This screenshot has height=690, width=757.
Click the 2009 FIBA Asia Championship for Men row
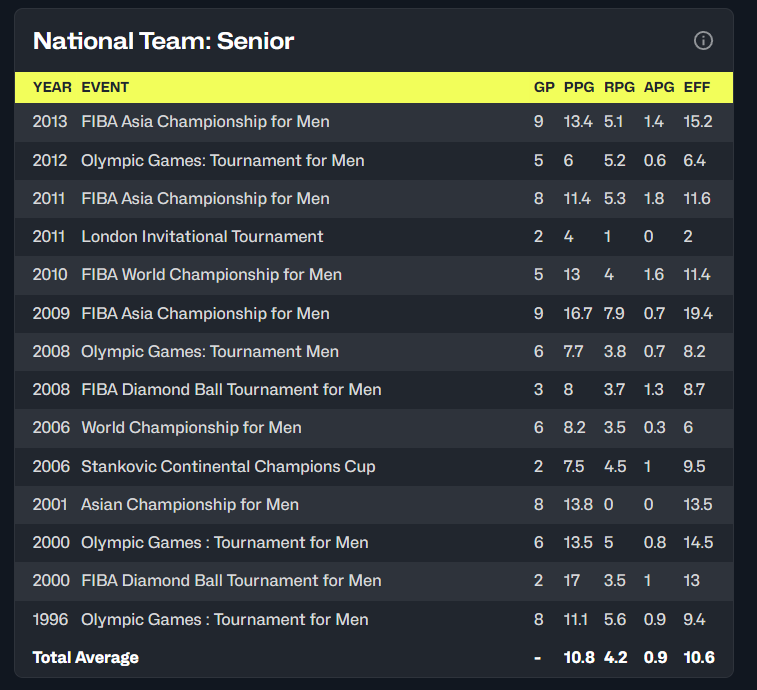tap(205, 313)
